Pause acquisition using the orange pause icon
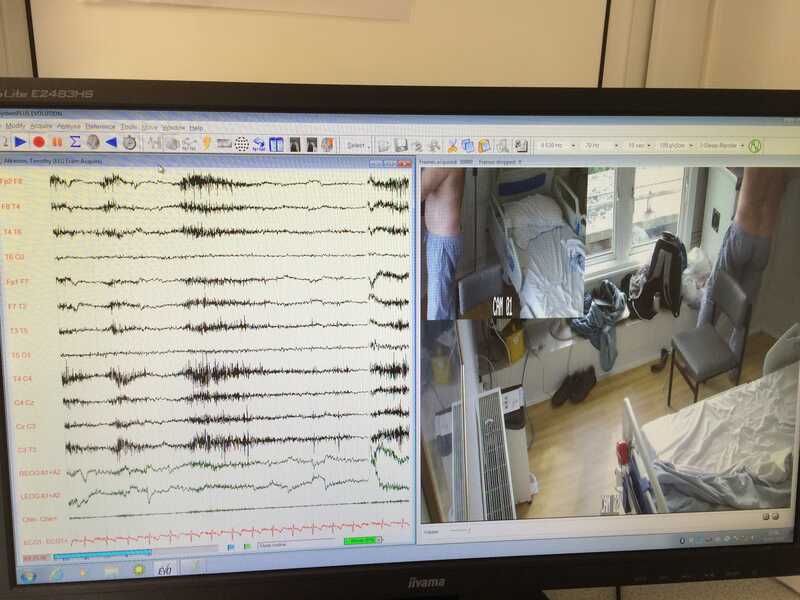 [57, 142]
